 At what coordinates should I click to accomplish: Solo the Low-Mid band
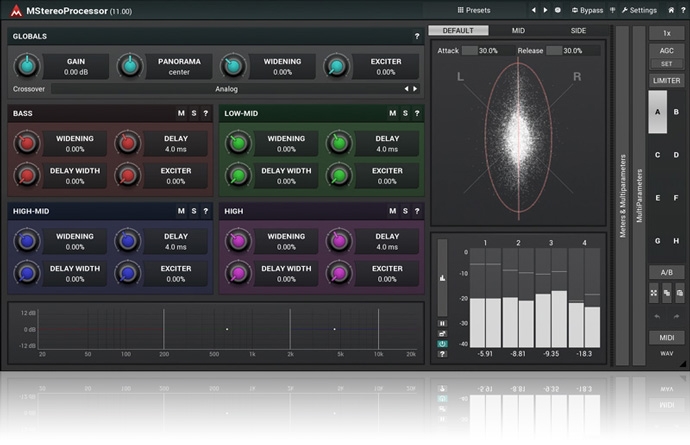click(x=405, y=113)
